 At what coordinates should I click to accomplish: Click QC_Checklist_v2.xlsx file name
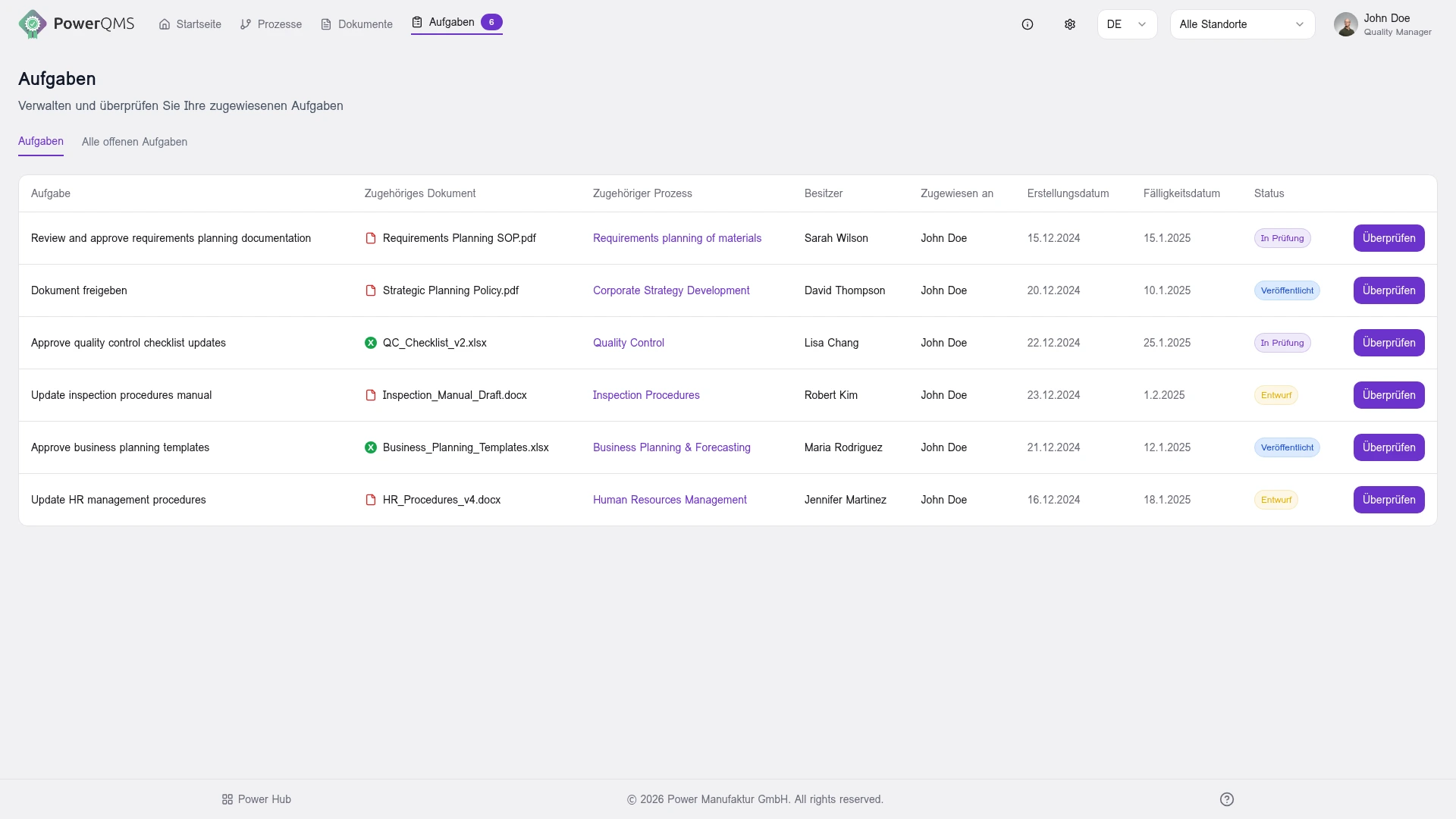[x=435, y=343]
